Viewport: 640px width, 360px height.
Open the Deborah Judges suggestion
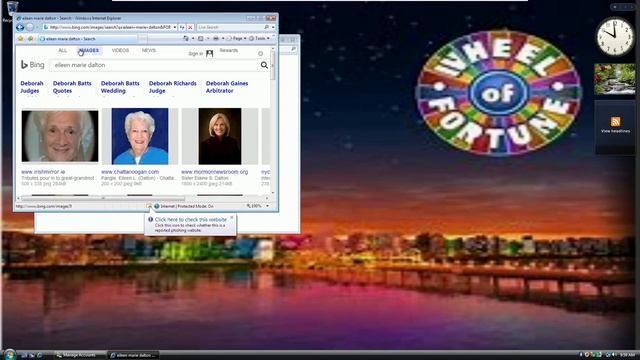[32, 87]
